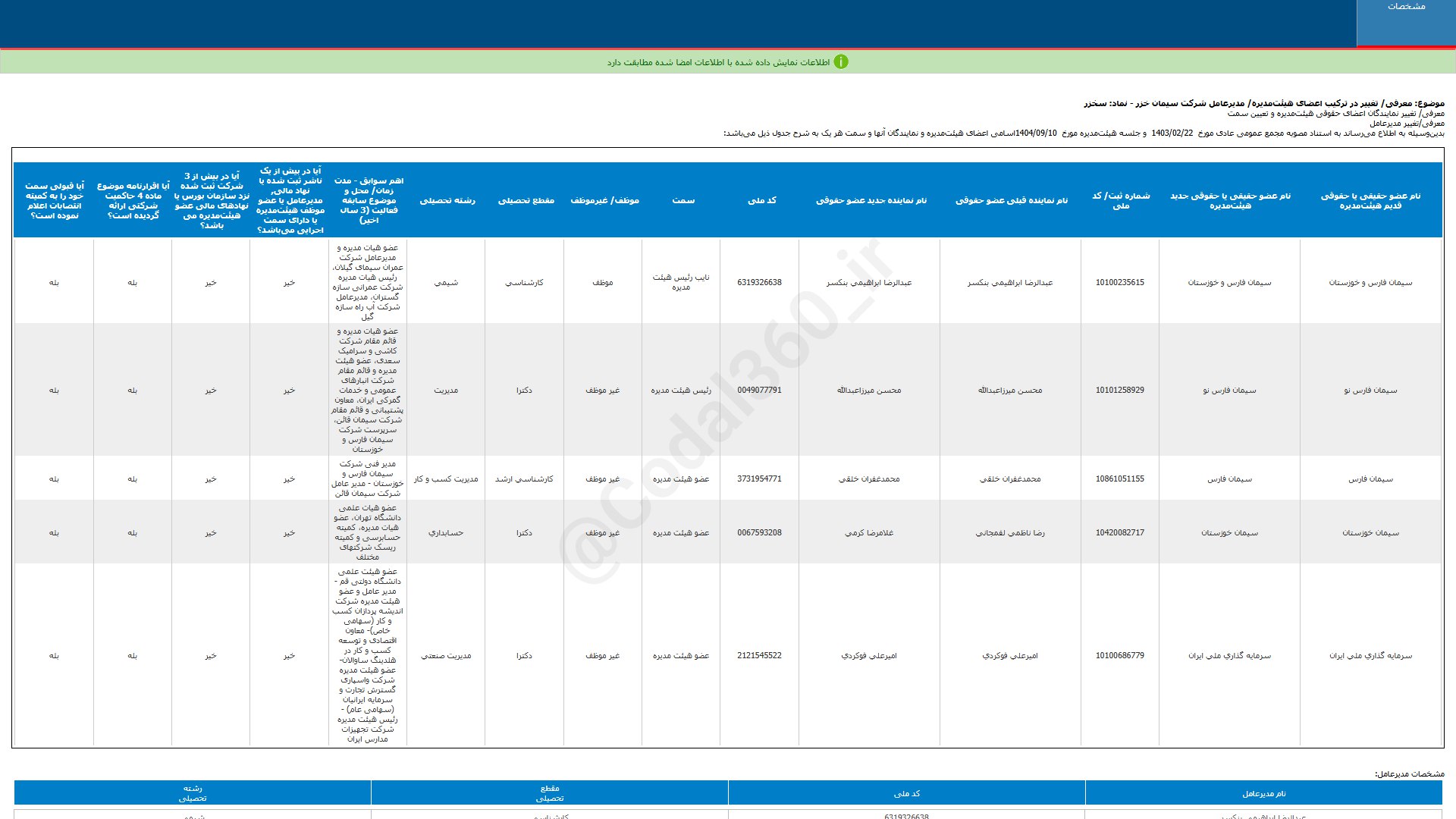
Task: Click the green confirmation message text
Action: pos(717,62)
